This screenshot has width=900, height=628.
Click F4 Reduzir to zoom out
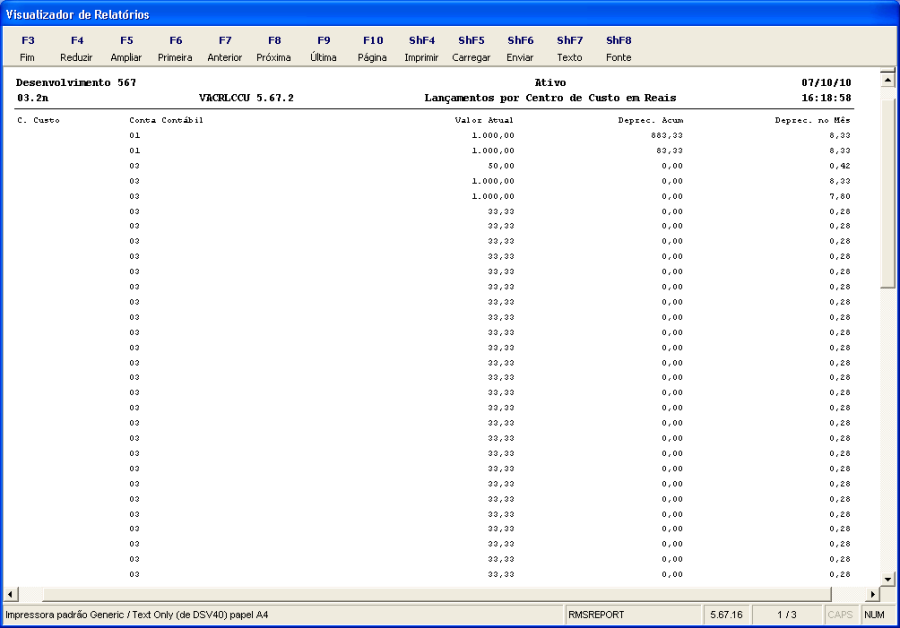(76, 48)
